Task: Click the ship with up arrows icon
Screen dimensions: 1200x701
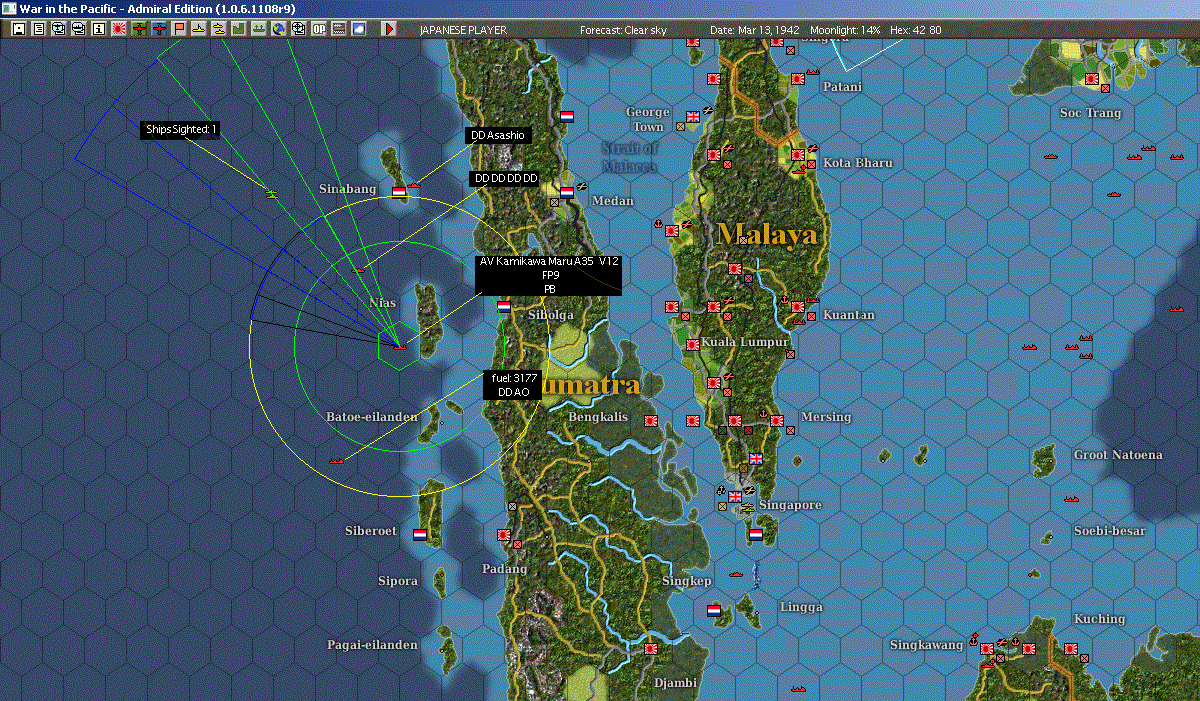Action: (x=258, y=29)
